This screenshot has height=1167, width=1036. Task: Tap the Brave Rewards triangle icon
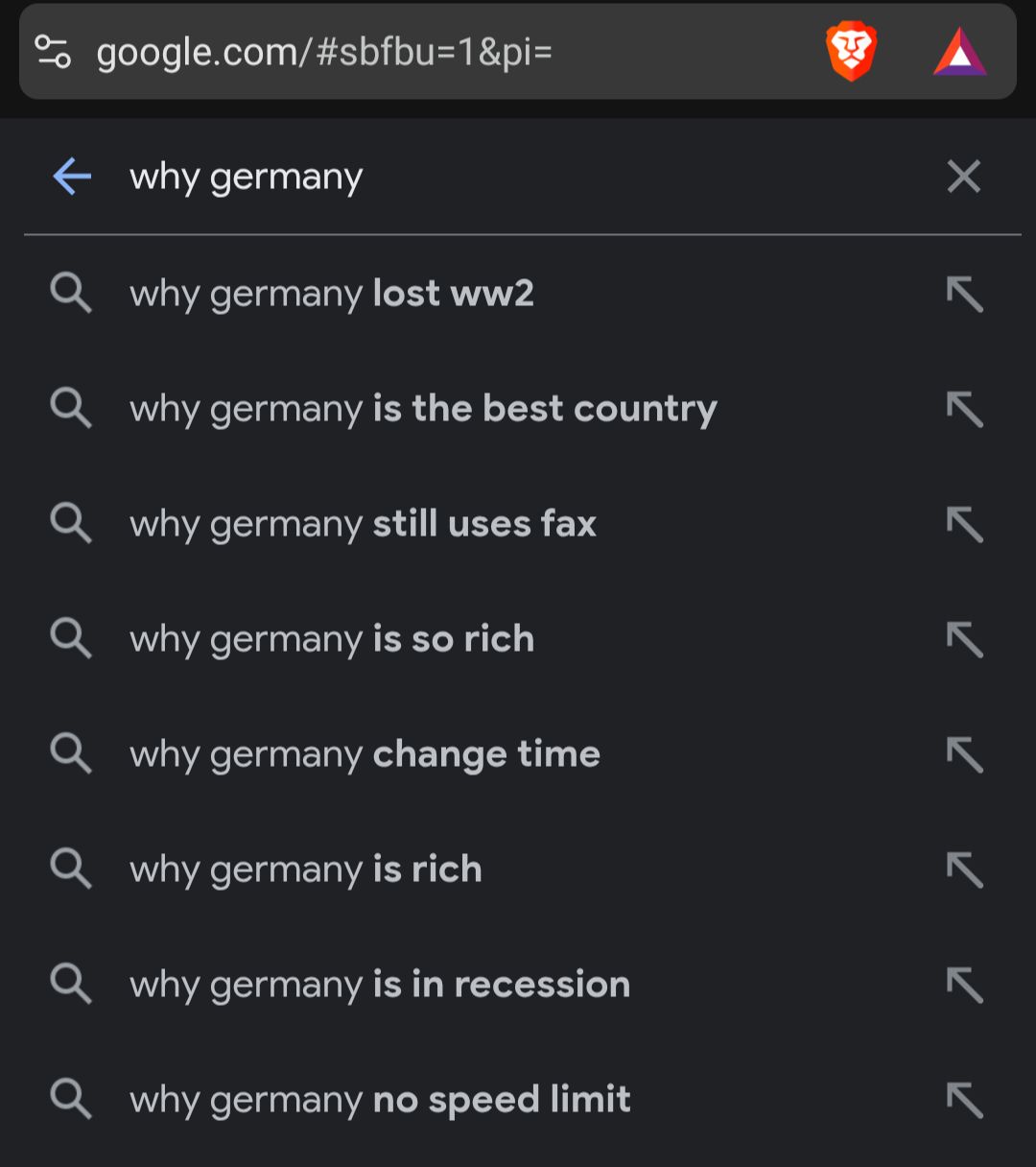point(959,52)
